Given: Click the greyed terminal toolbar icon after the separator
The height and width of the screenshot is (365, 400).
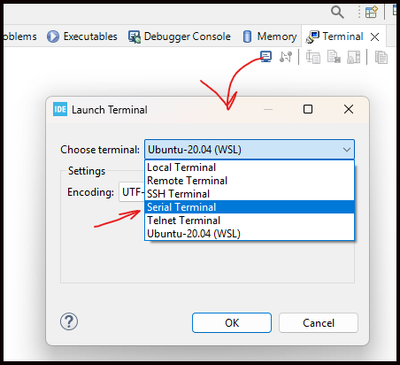Looking at the screenshot, I should click(x=313, y=57).
